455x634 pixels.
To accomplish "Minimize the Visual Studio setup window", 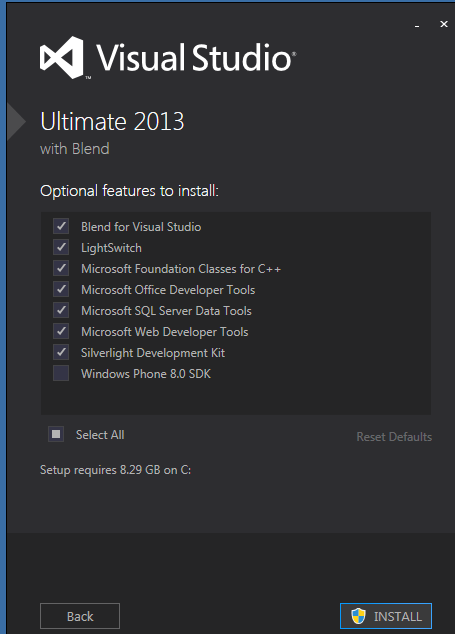I will (x=417, y=25).
